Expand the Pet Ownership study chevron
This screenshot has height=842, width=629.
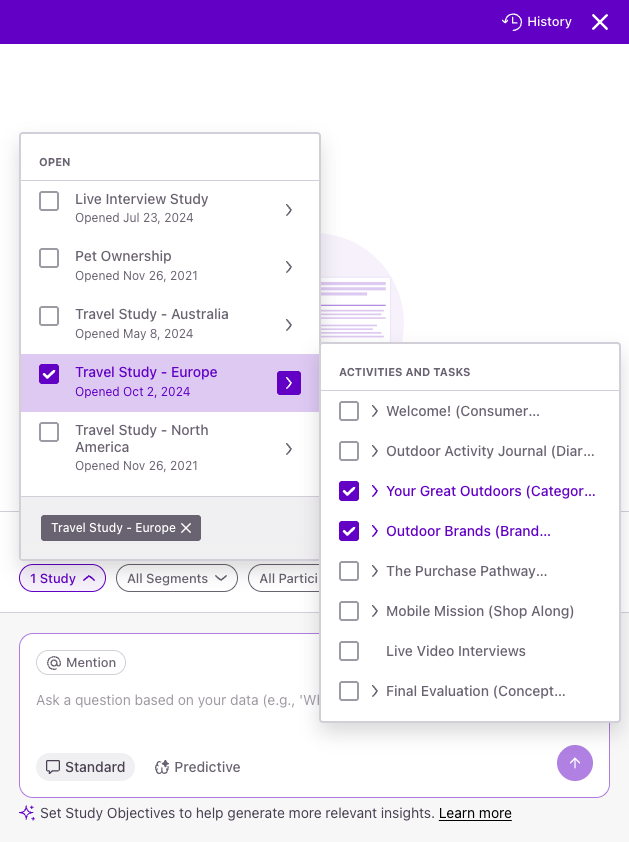pyautogui.click(x=288, y=266)
